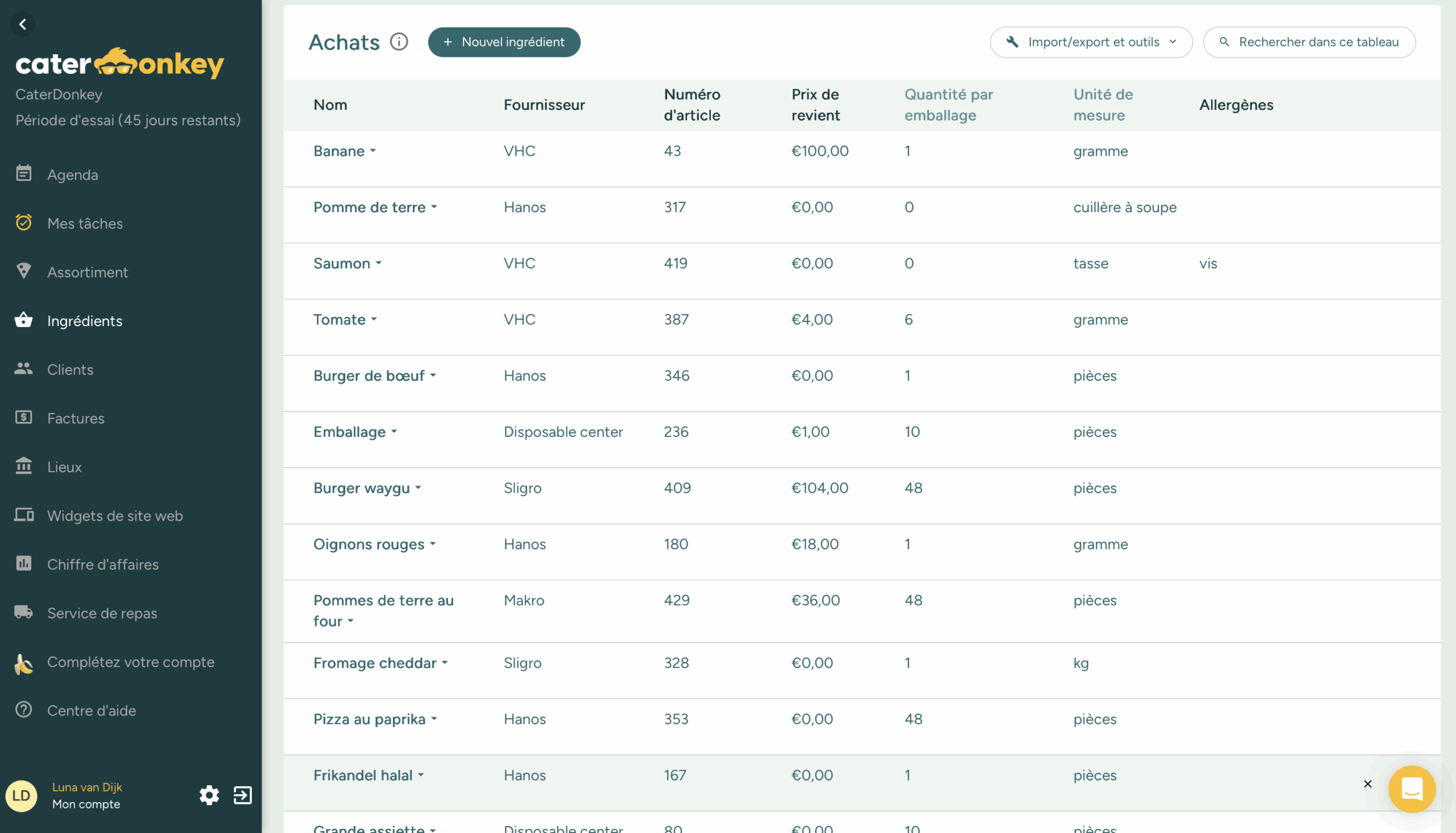Collapse sidebar with back chevron icon

pyautogui.click(x=23, y=24)
